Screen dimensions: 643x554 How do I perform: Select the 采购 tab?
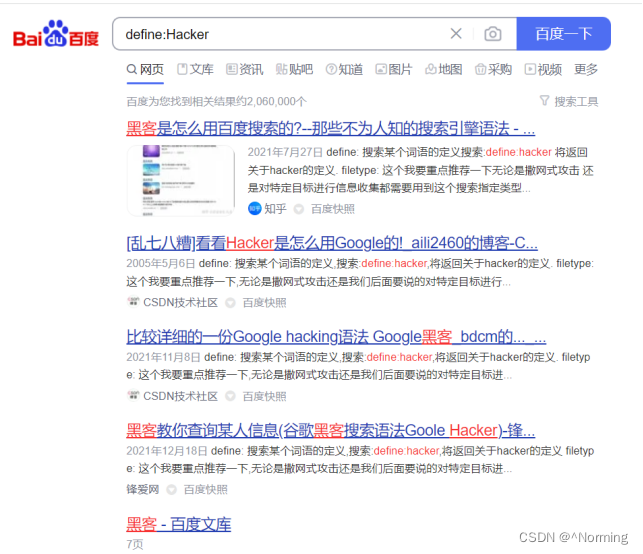coord(493,69)
